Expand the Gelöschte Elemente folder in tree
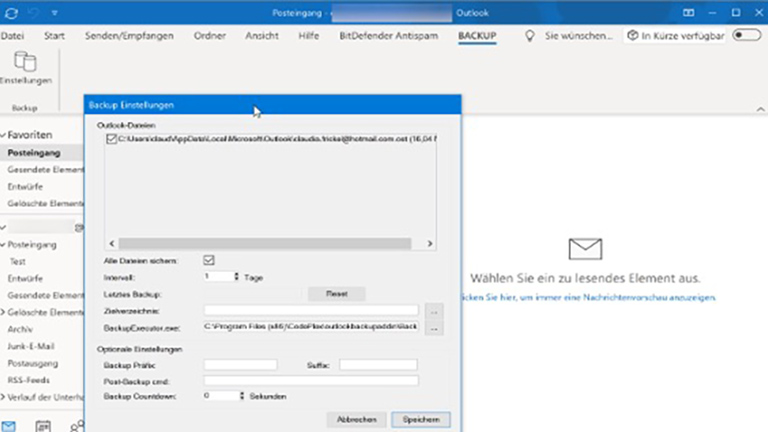The height and width of the screenshot is (432, 768). point(4,312)
